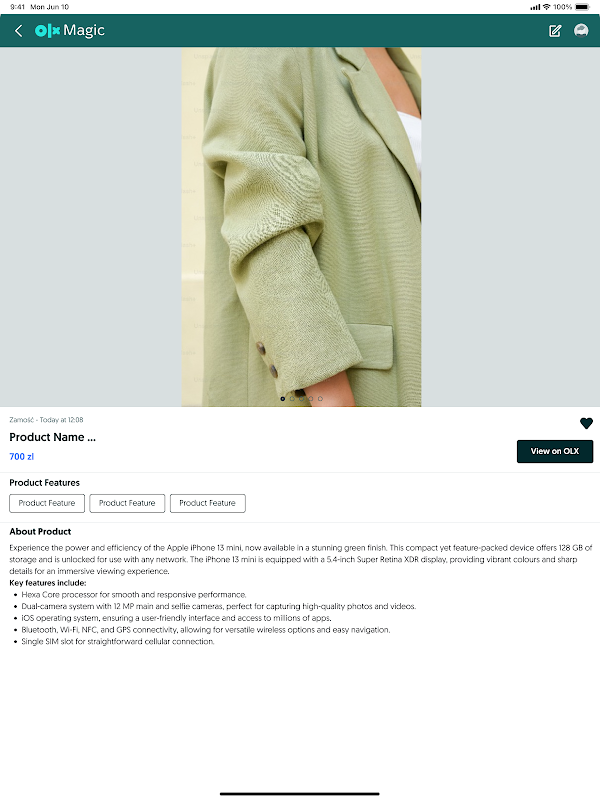Open the edit/compose pencil icon
Screen dimensions: 600x800
555,31
